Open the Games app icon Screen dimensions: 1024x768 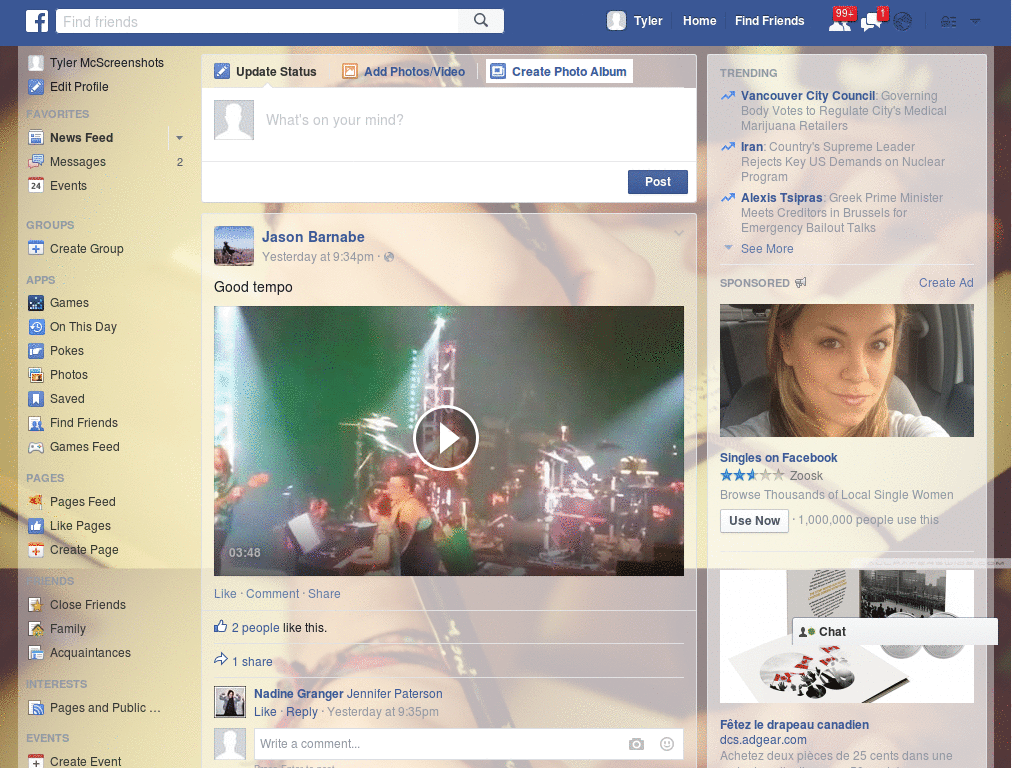click(36, 303)
